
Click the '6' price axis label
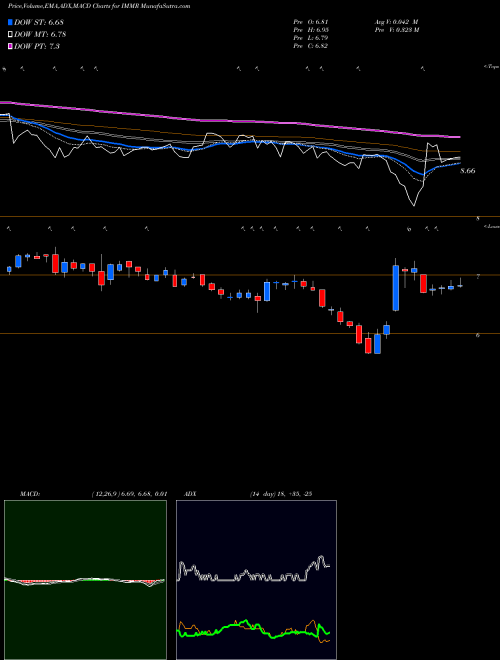(x=478, y=335)
